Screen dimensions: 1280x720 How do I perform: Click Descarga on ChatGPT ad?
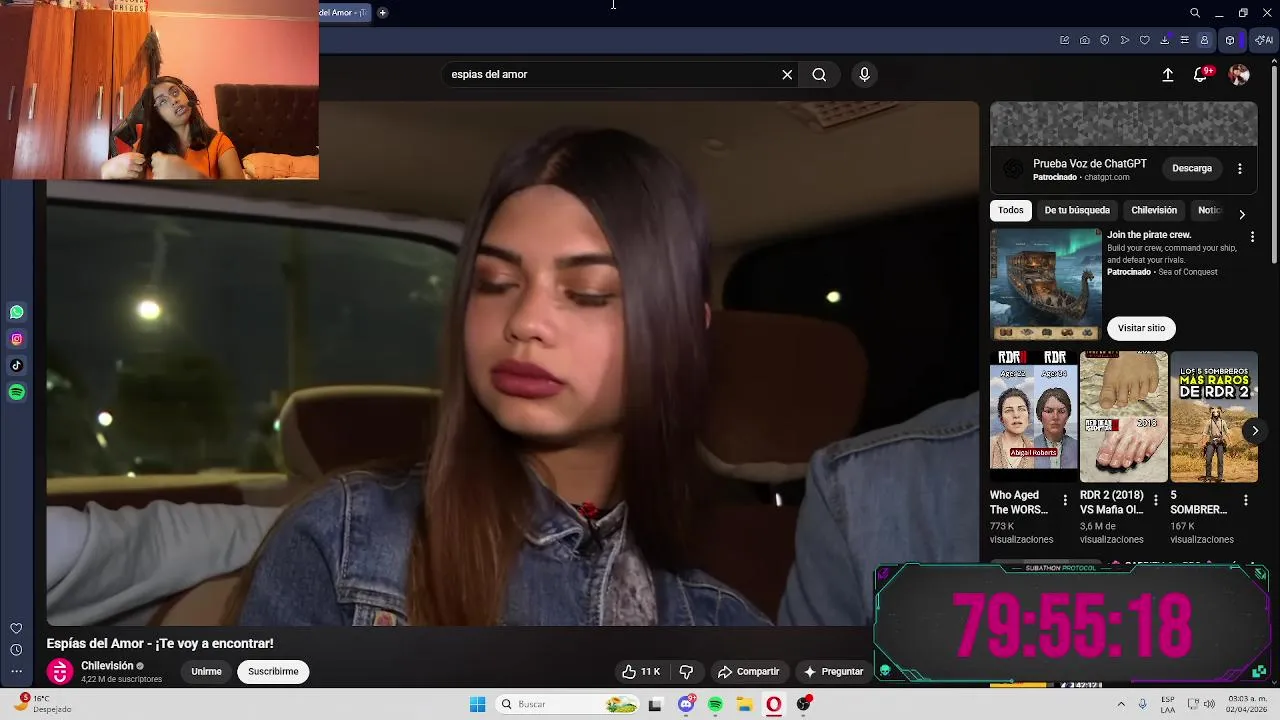[x=1192, y=168]
